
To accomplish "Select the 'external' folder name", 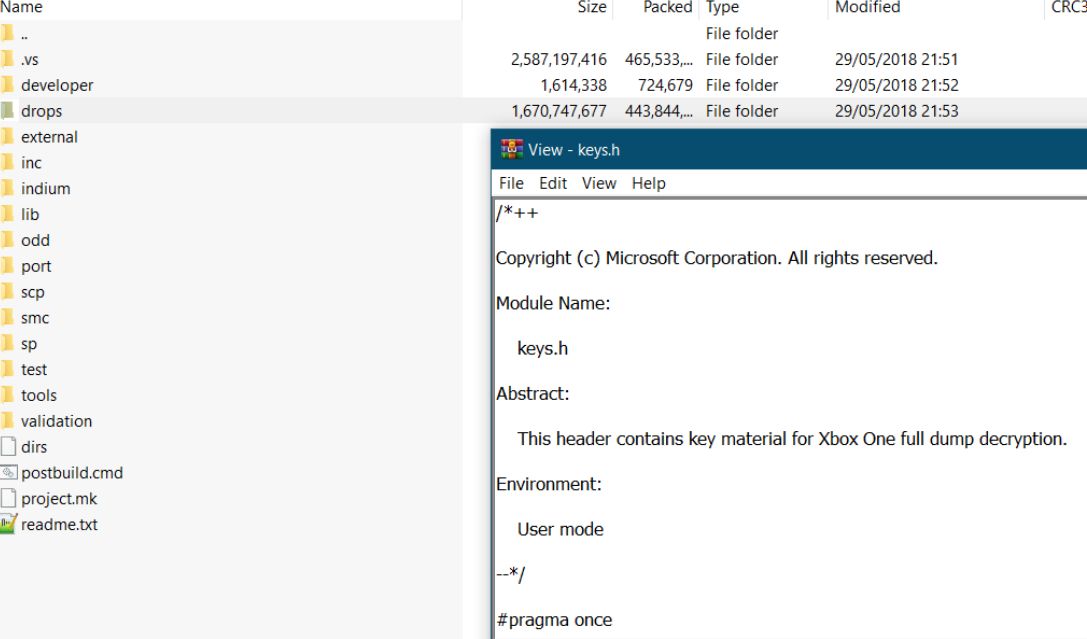I will coord(49,137).
